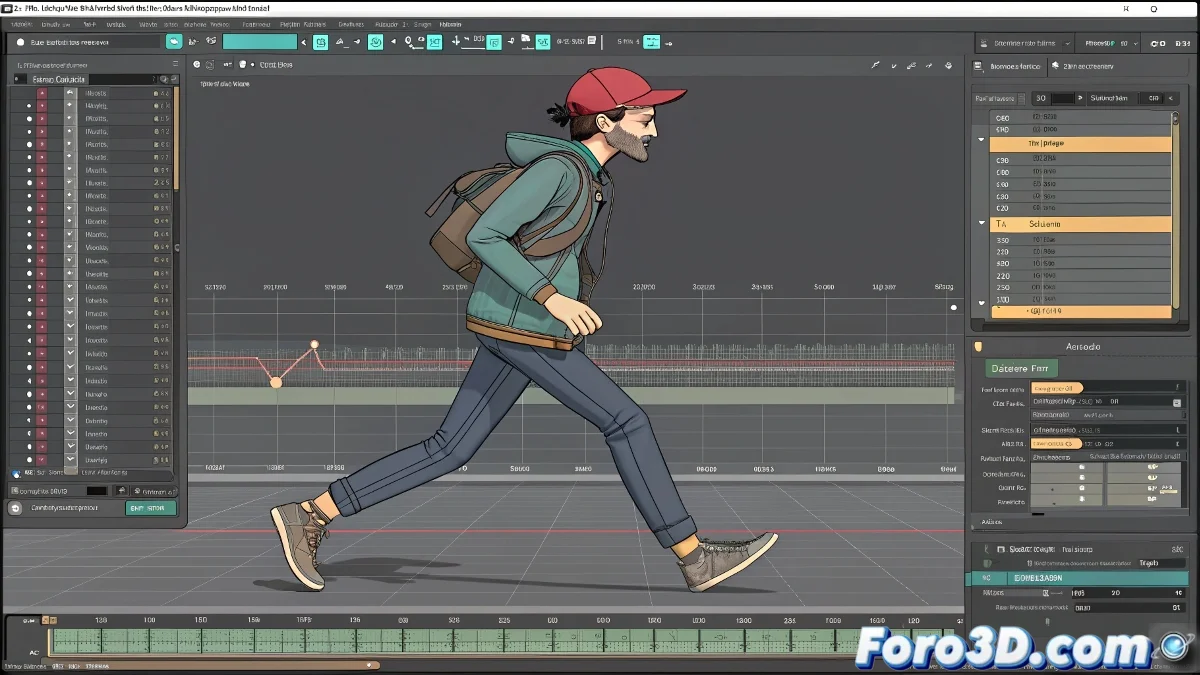
Task: Click the round white icon in the viewport header
Action: (196, 64)
